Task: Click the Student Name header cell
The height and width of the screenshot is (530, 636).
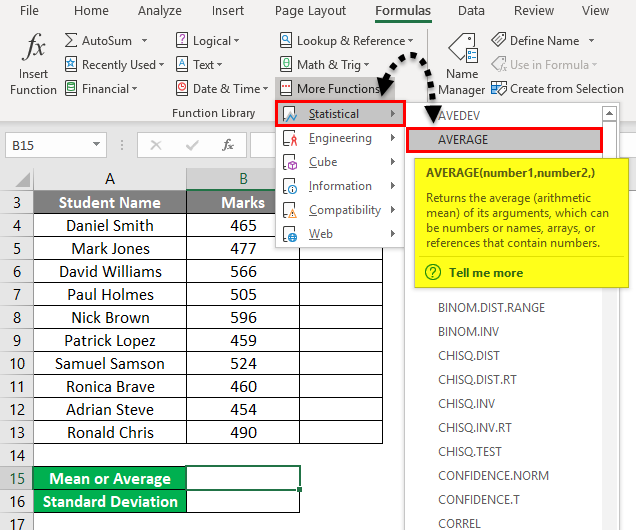Action: (110, 202)
